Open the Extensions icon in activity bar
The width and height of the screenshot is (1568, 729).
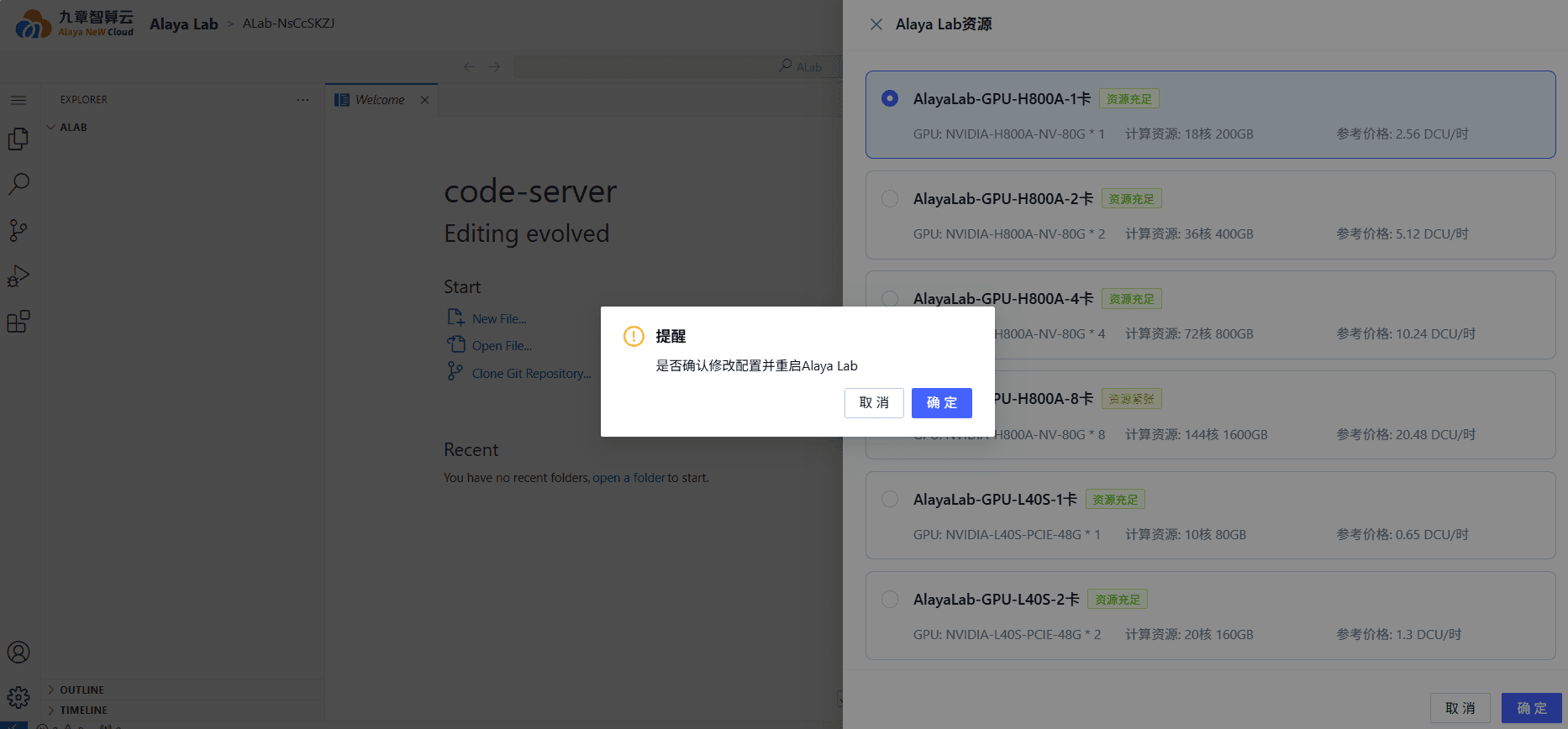(x=18, y=322)
